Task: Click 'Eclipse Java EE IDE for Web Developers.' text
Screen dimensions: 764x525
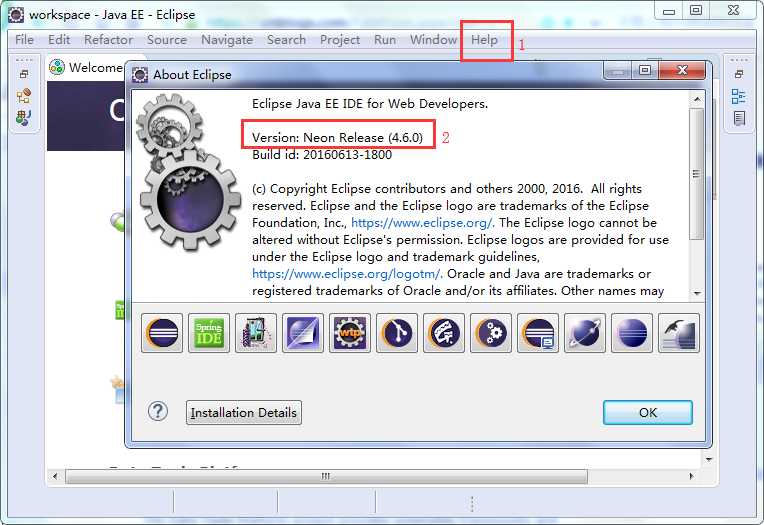Action: [370, 104]
